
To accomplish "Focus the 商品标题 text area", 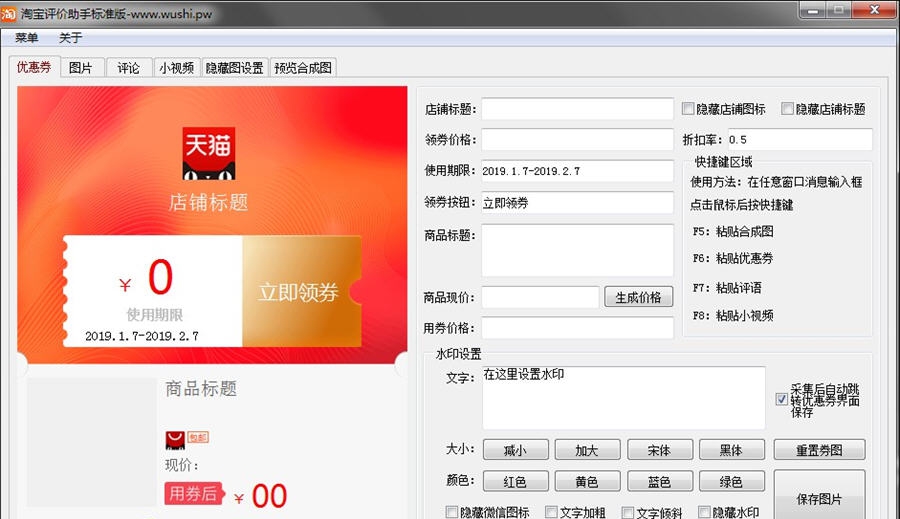I will click(577, 250).
